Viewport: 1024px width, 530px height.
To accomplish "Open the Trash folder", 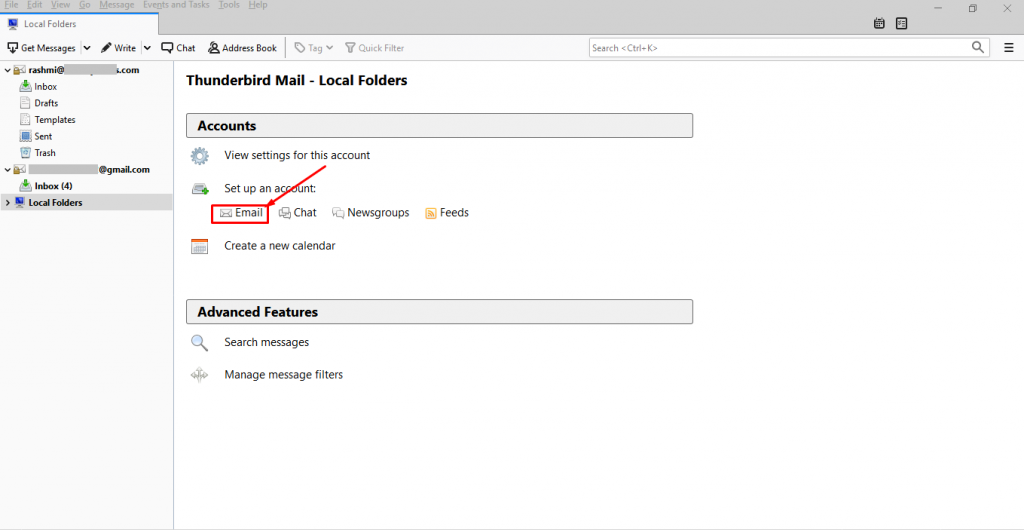I will 45,153.
